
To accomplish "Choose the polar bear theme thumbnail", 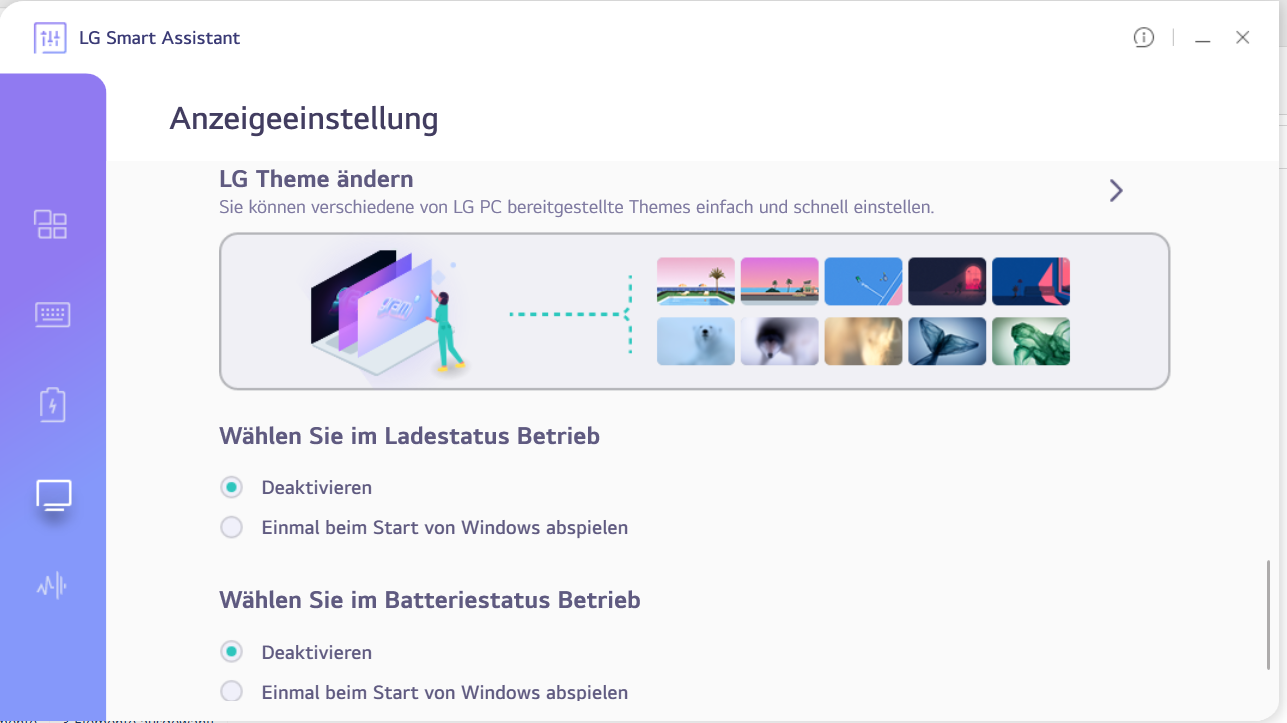I will point(696,341).
